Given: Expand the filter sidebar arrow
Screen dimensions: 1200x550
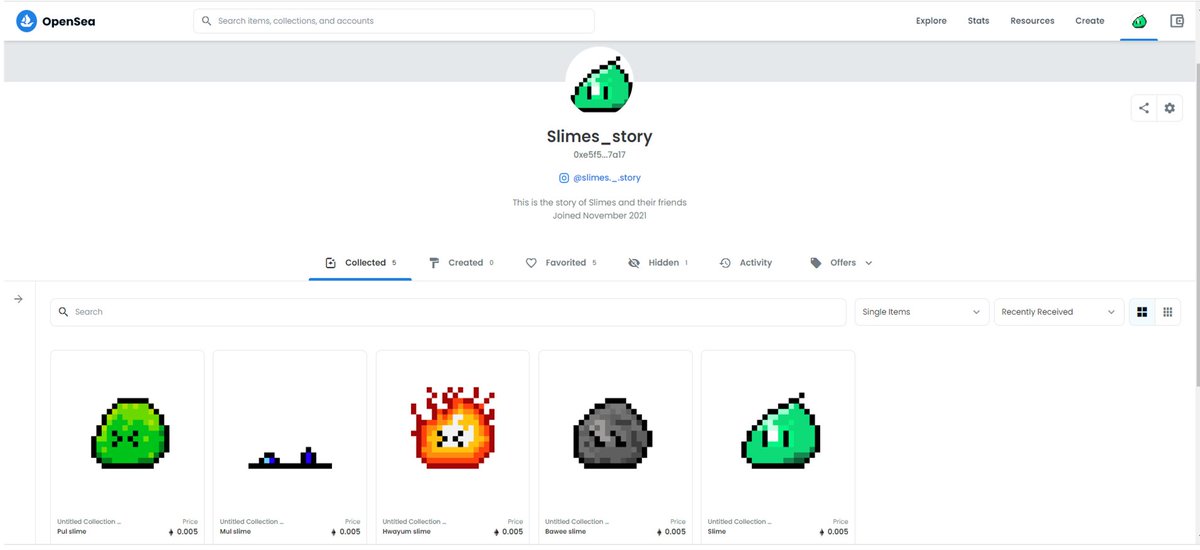Looking at the screenshot, I should (18, 299).
